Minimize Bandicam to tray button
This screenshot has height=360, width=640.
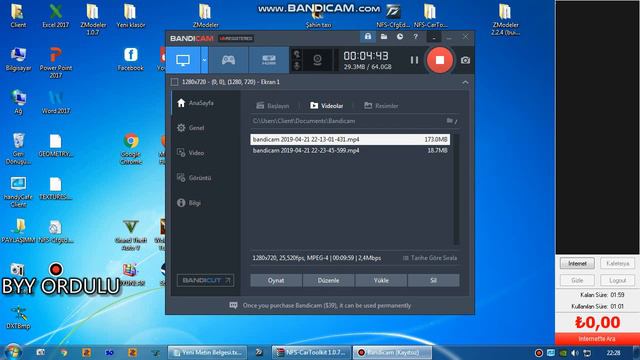[x=434, y=37]
